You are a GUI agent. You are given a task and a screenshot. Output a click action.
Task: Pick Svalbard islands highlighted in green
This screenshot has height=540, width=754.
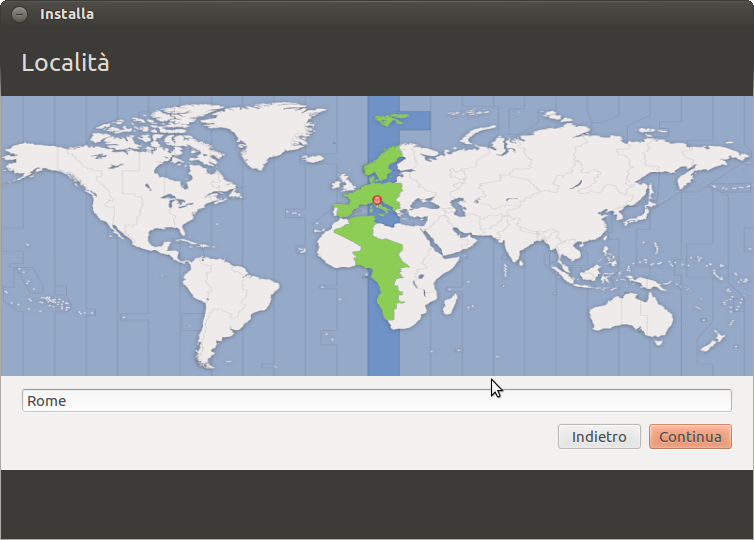coord(391,118)
